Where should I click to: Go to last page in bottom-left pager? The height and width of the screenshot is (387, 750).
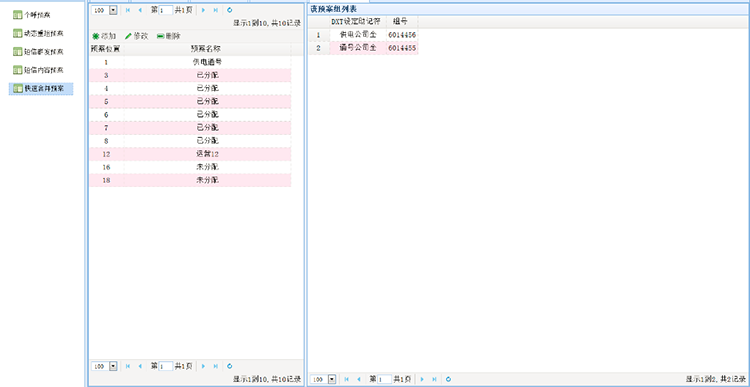pos(215,366)
